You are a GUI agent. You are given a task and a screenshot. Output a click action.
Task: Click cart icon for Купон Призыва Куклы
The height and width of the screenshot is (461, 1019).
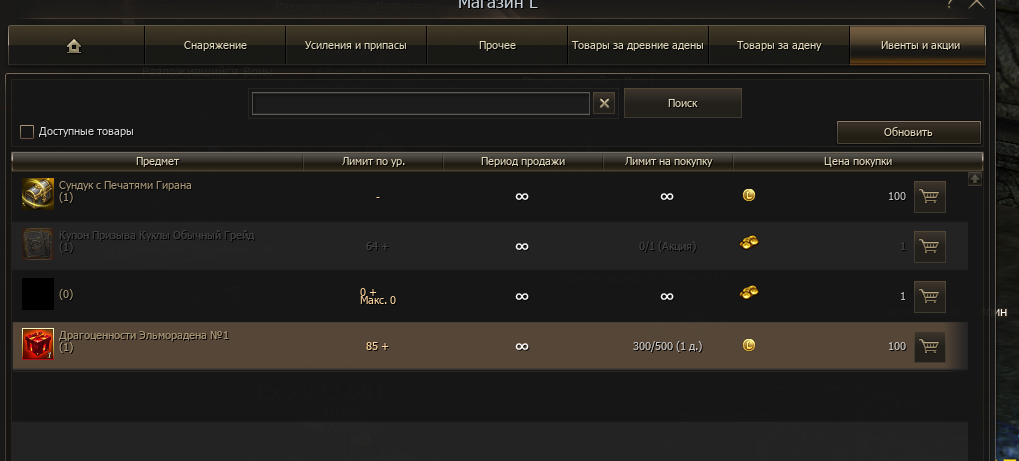(x=930, y=246)
